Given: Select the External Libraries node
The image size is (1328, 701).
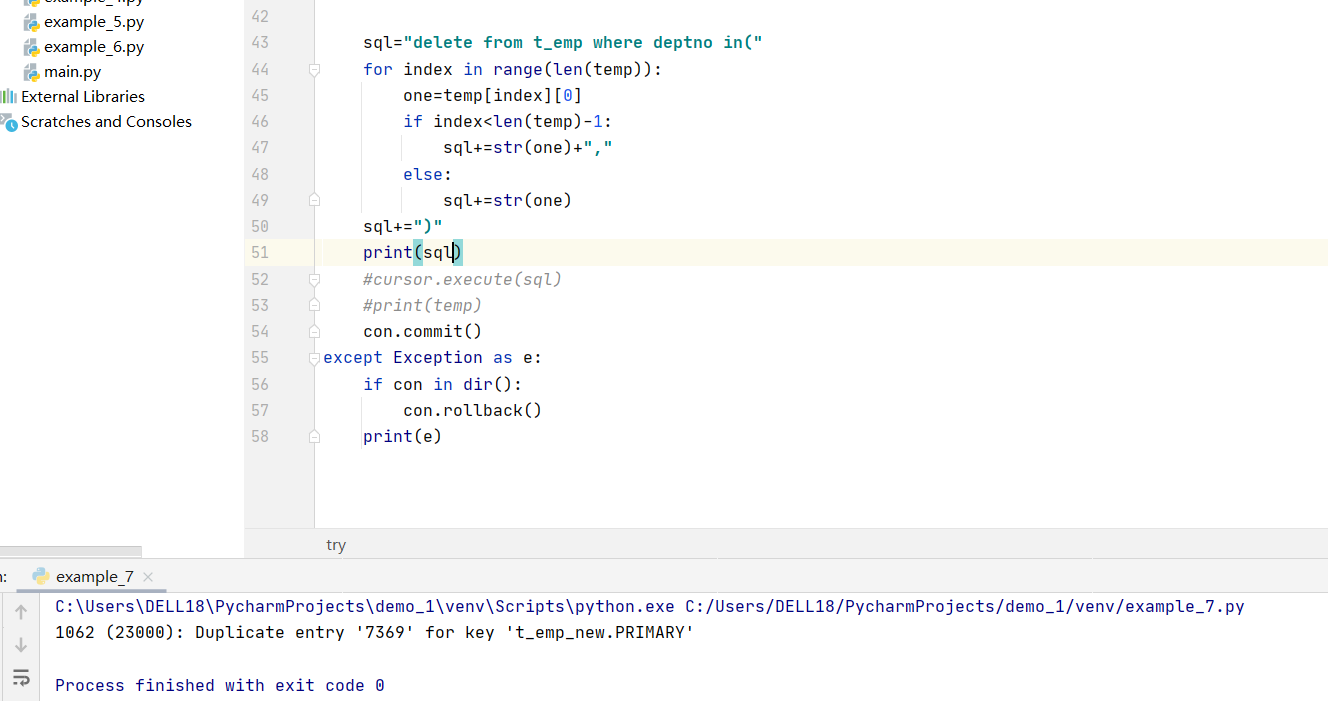Looking at the screenshot, I should pos(82,97).
